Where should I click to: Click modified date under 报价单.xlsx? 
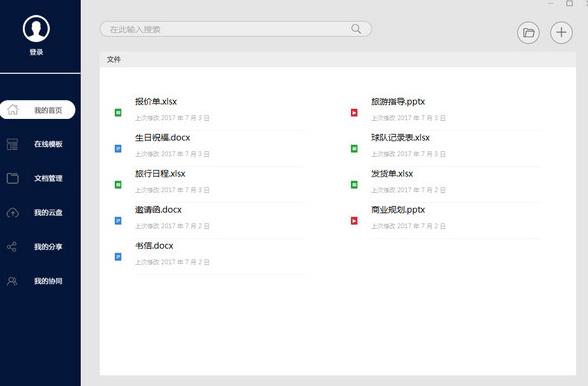click(172, 118)
